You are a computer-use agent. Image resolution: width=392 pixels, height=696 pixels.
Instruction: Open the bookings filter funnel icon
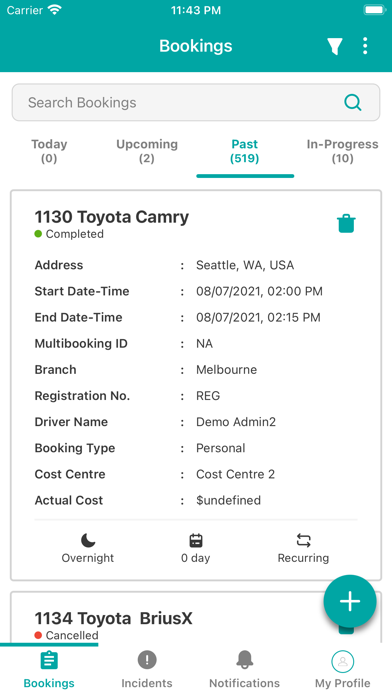pyautogui.click(x=335, y=46)
